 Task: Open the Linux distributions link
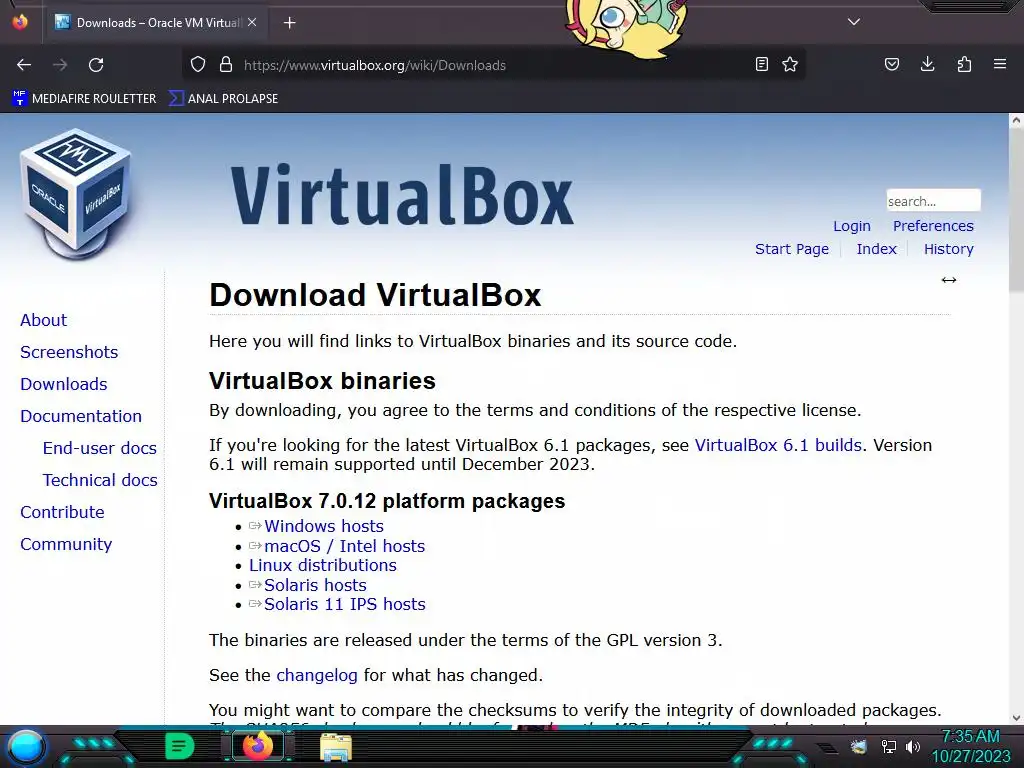click(x=323, y=566)
